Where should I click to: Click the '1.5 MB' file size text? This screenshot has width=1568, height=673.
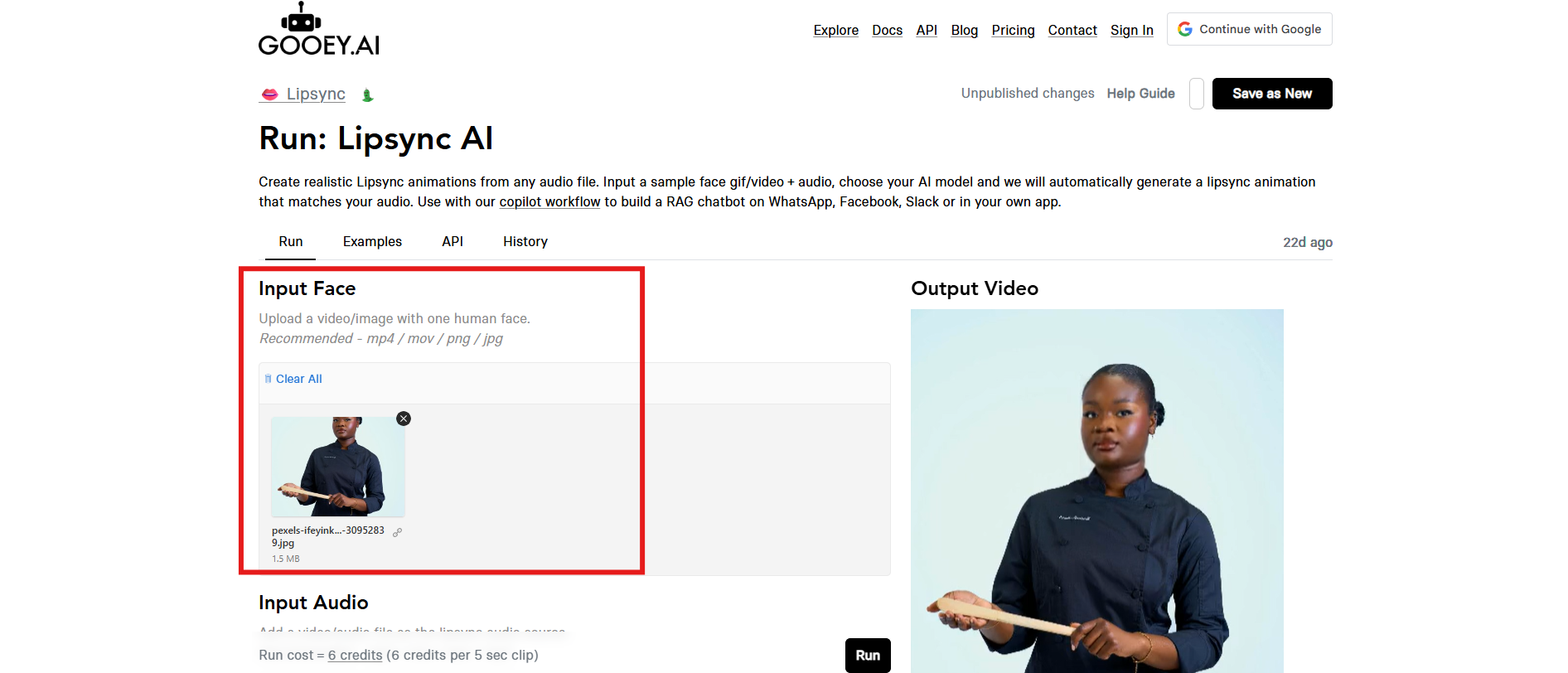tap(286, 559)
